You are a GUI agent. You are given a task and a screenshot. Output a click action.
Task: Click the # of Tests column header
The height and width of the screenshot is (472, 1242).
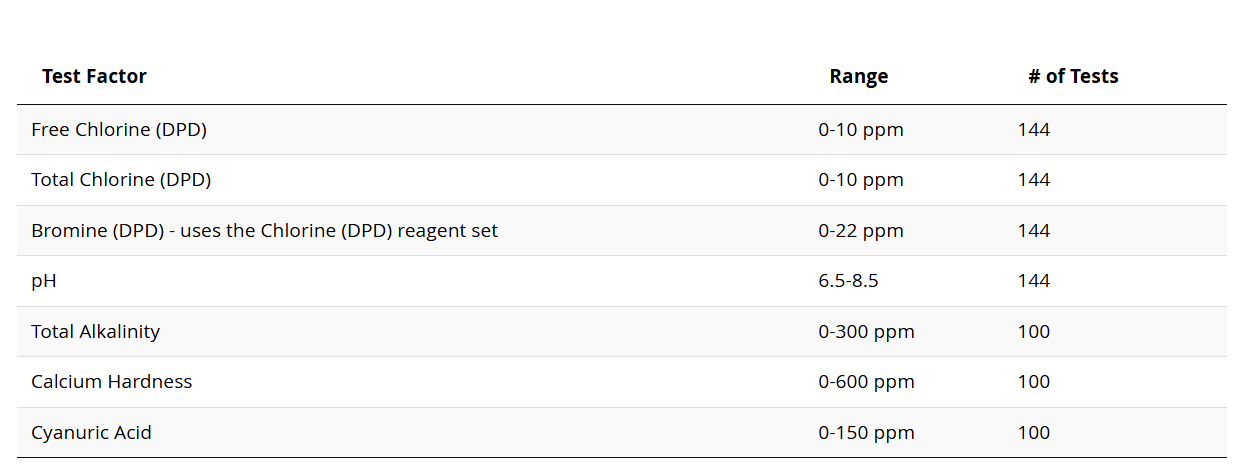[1073, 76]
